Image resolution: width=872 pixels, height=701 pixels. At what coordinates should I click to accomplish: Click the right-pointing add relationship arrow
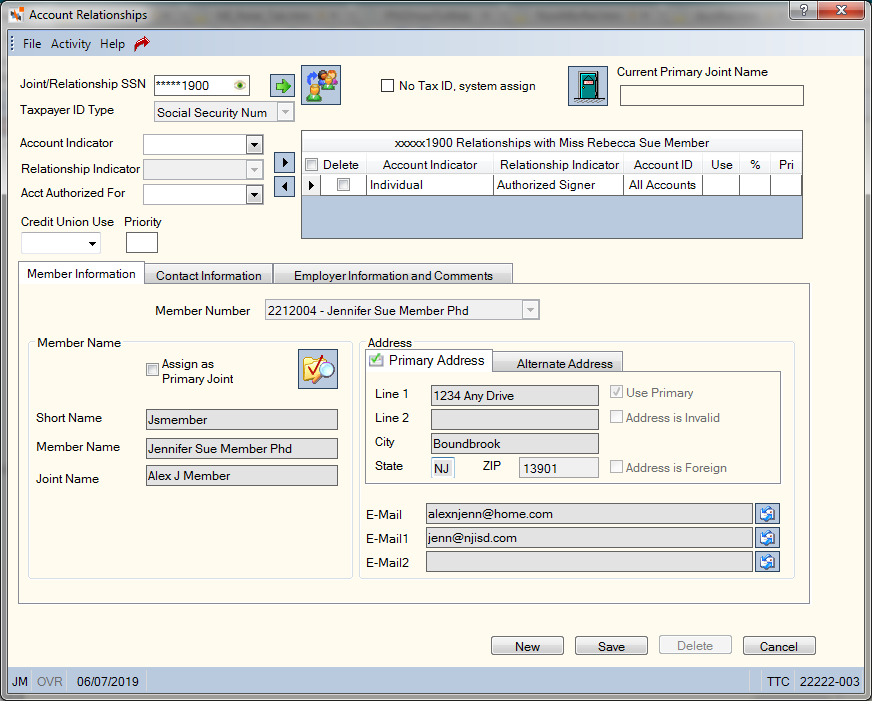tap(285, 163)
